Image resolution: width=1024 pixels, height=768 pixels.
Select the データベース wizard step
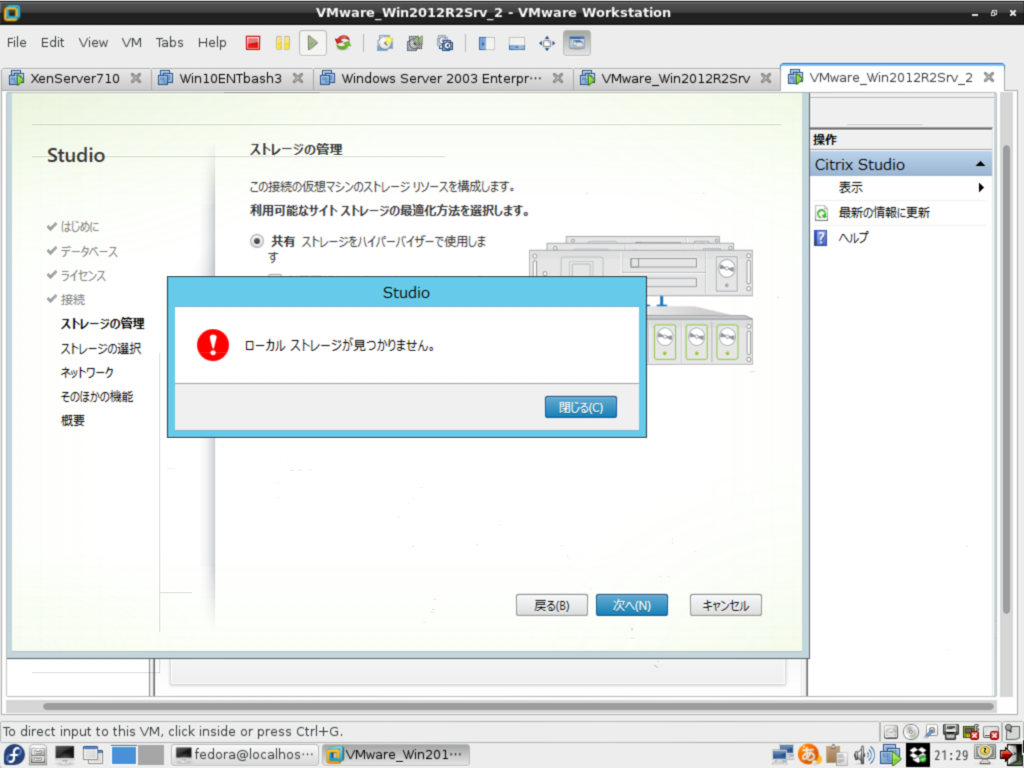click(x=89, y=251)
